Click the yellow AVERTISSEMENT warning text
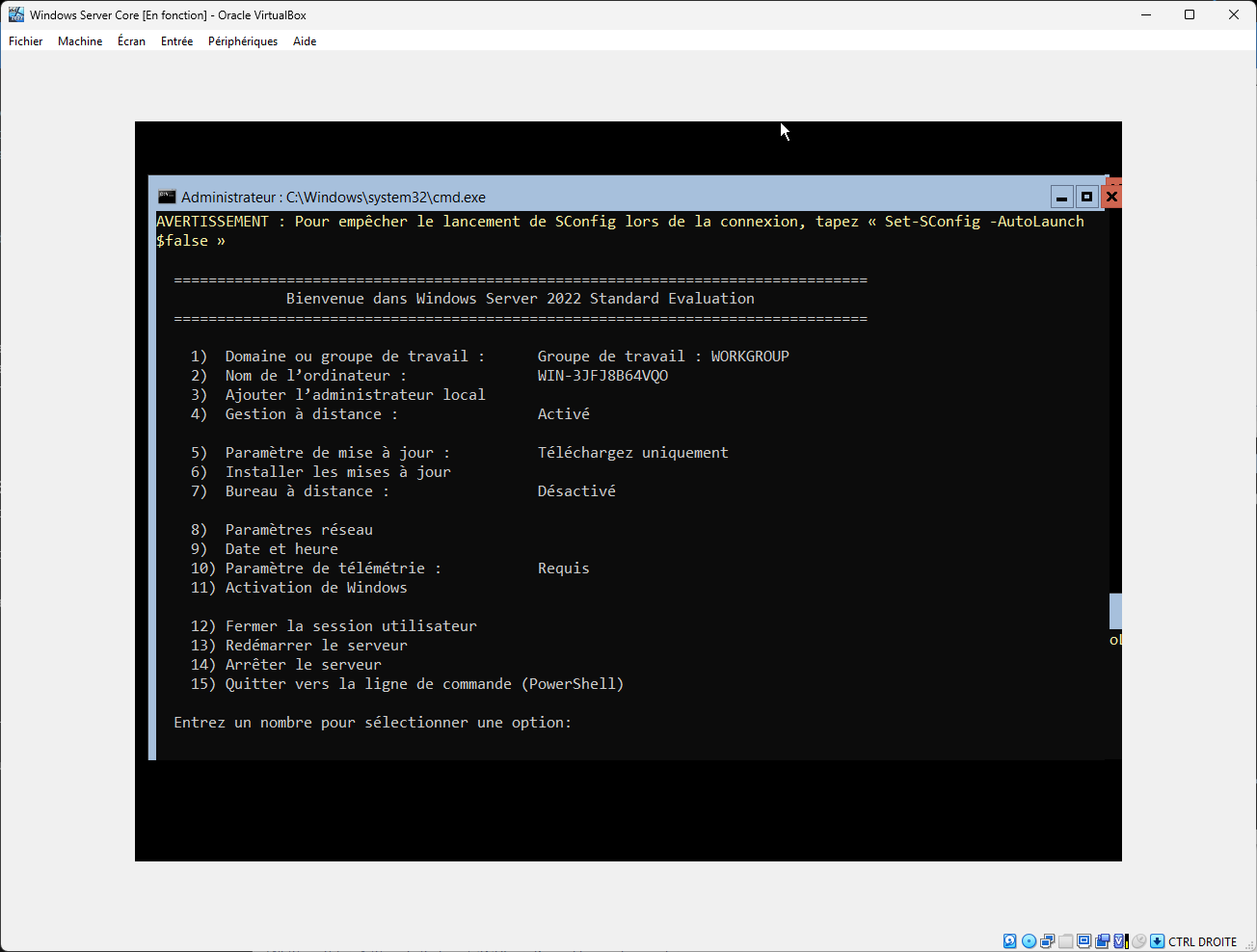The image size is (1257, 952). [x=620, y=231]
